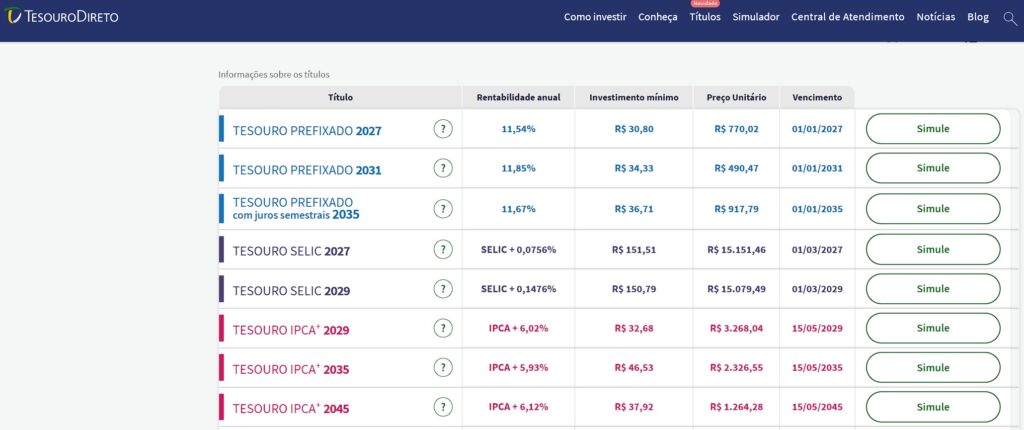
Task: Click minimum investment R$ 151,51
Action: click(633, 250)
